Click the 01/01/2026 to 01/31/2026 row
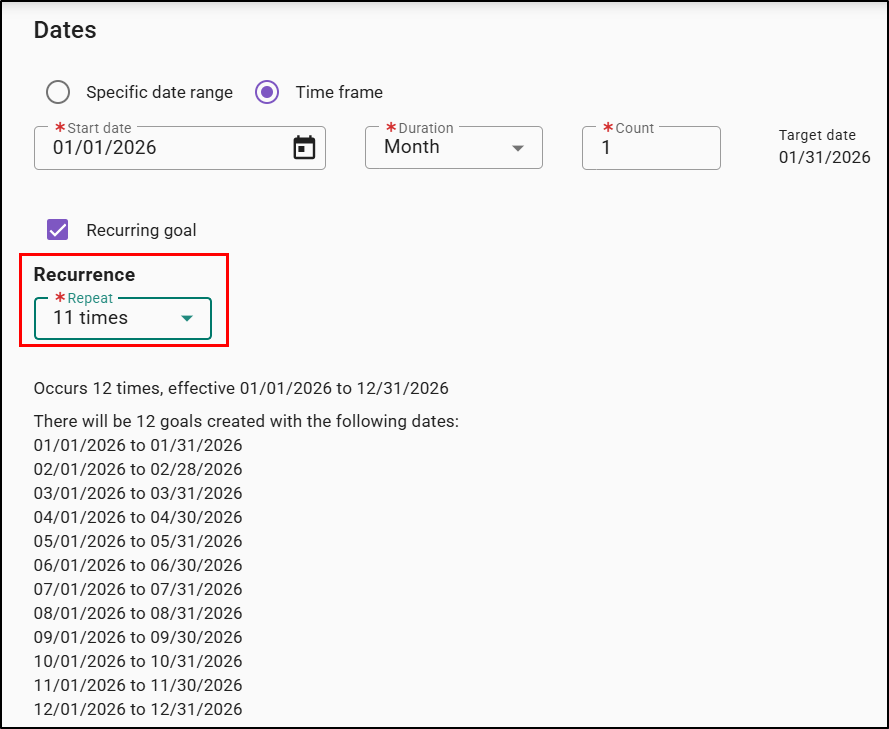 point(138,445)
